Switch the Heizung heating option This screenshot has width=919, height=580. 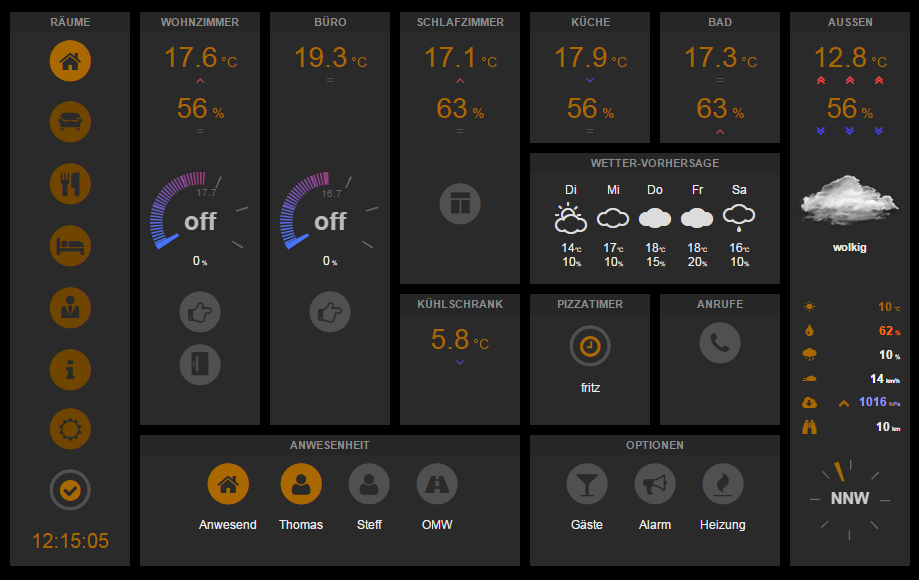click(x=723, y=485)
